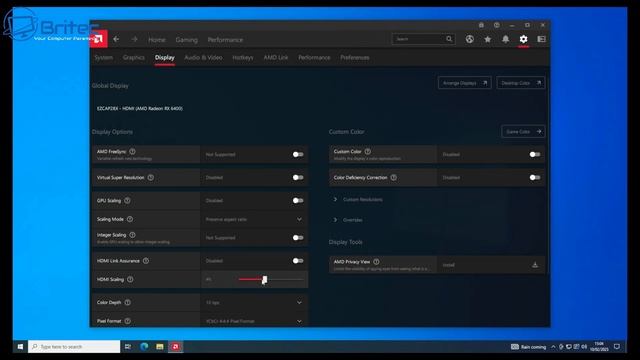Open favorites star icon
The height and width of the screenshot is (360, 640).
(488, 39)
